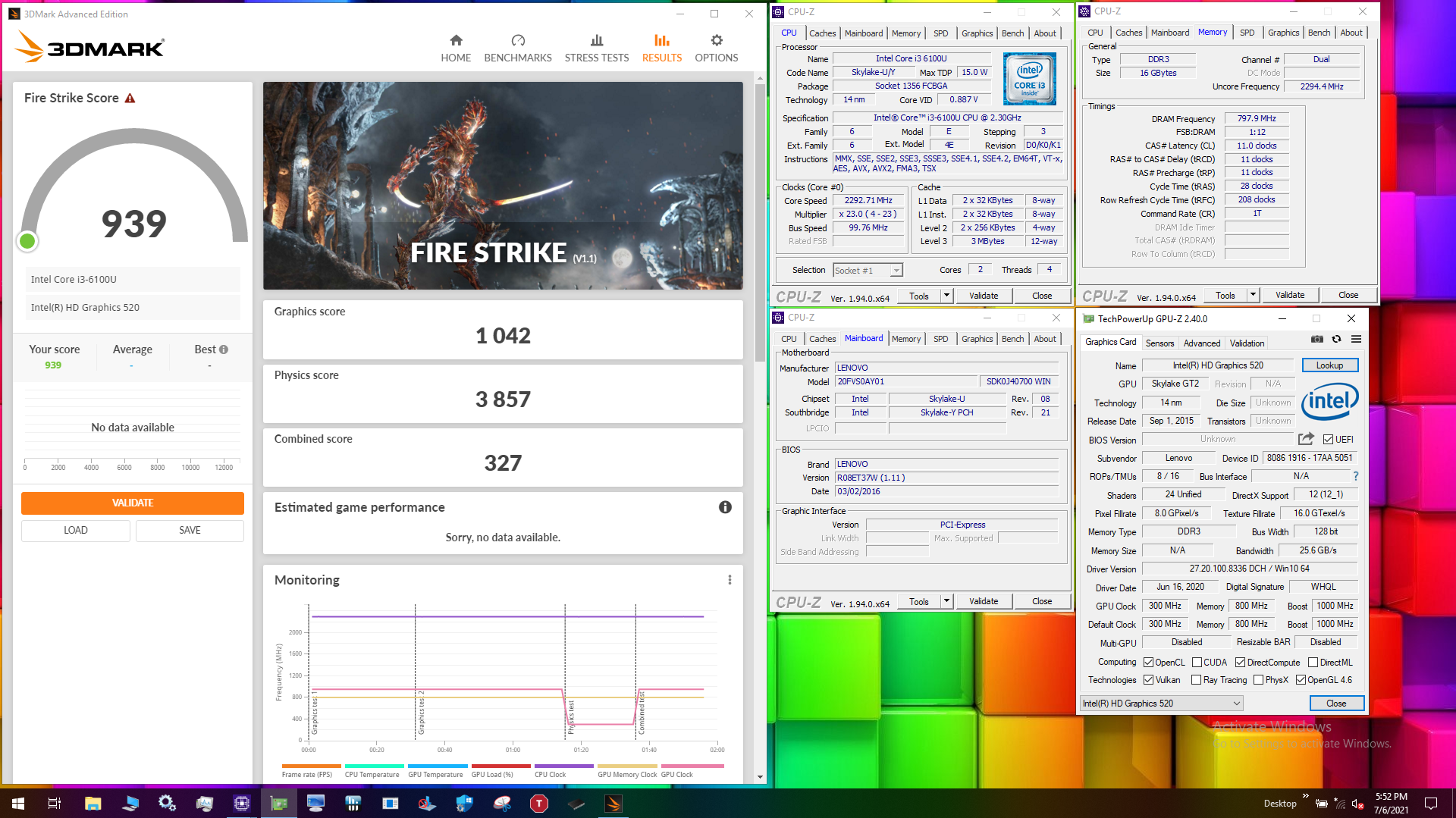Toggle the CUDA checkbox
This screenshot has height=818, width=1456.
(x=1197, y=663)
